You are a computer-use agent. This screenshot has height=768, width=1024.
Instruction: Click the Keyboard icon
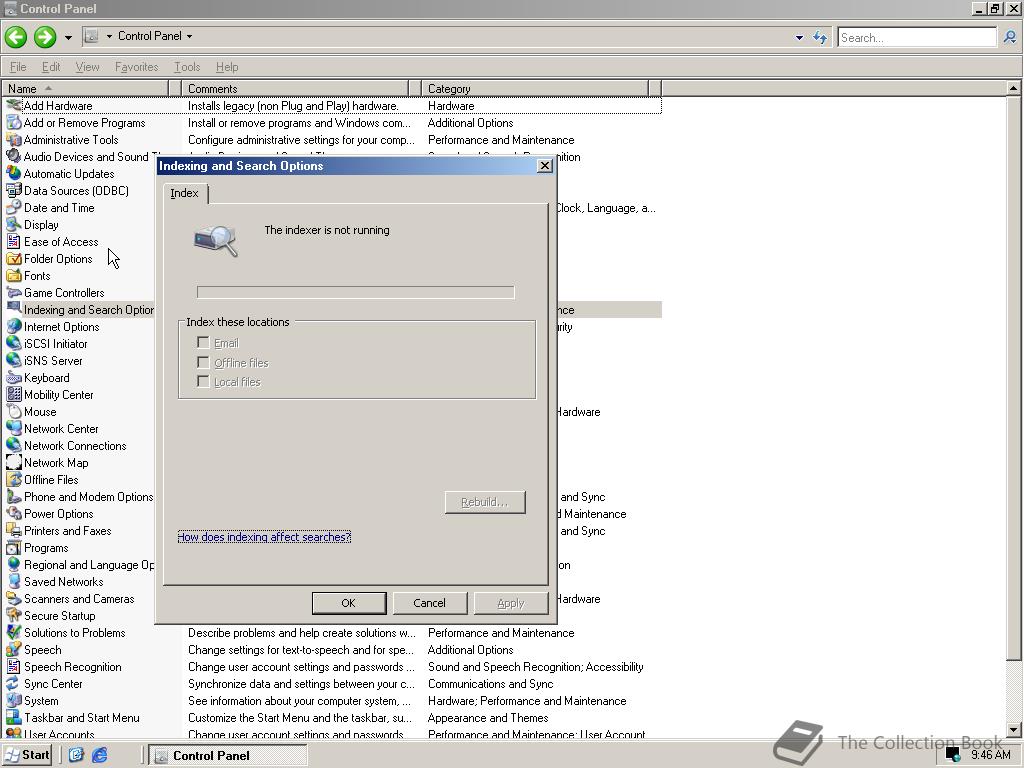(x=13, y=377)
